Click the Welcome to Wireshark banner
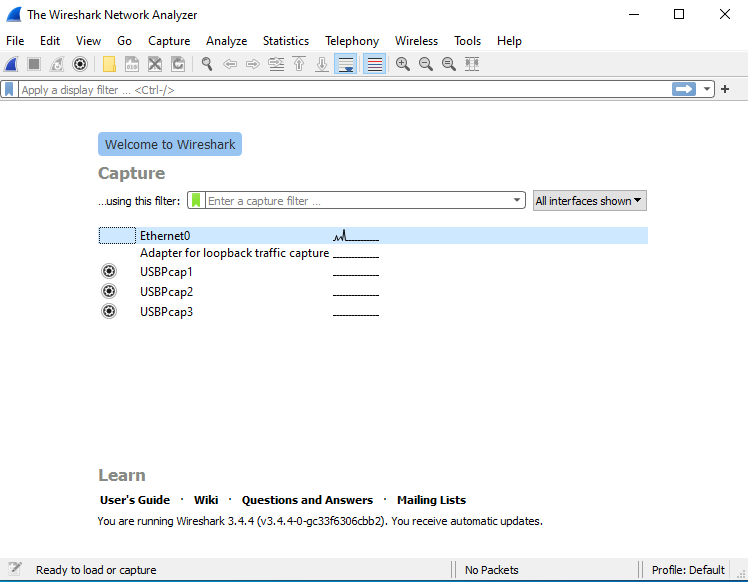The width and height of the screenshot is (748, 582). (170, 144)
